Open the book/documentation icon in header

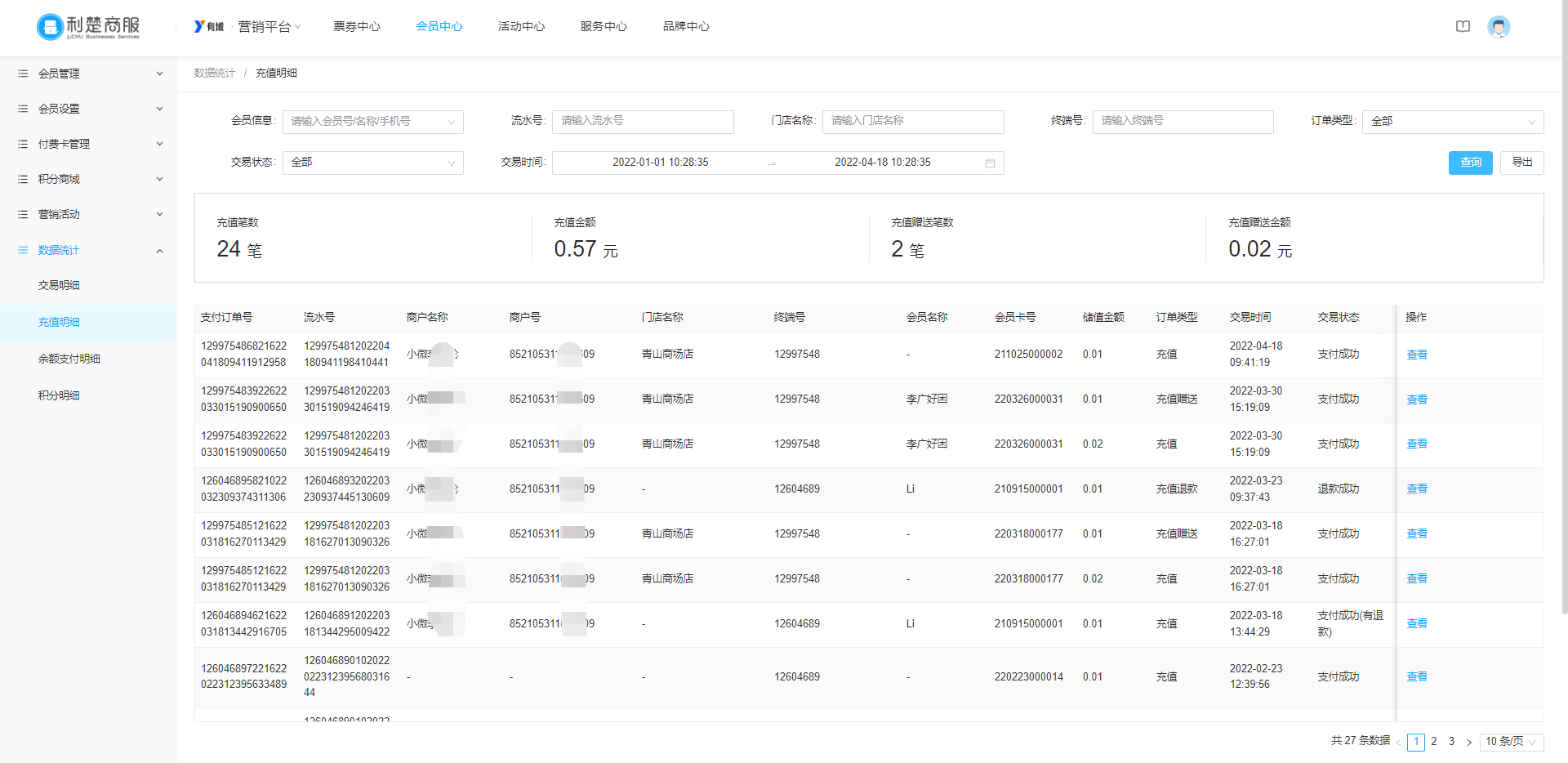tap(1463, 26)
